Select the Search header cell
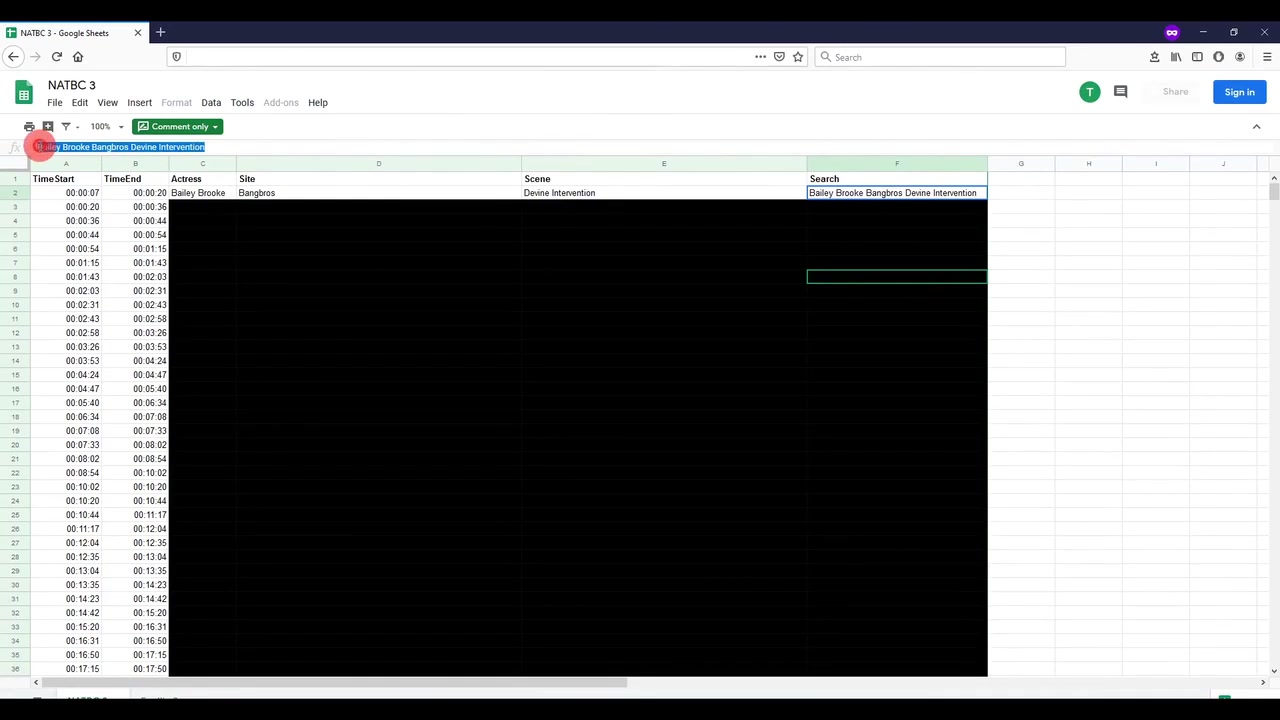Viewport: 1280px width, 720px height. coord(896,179)
